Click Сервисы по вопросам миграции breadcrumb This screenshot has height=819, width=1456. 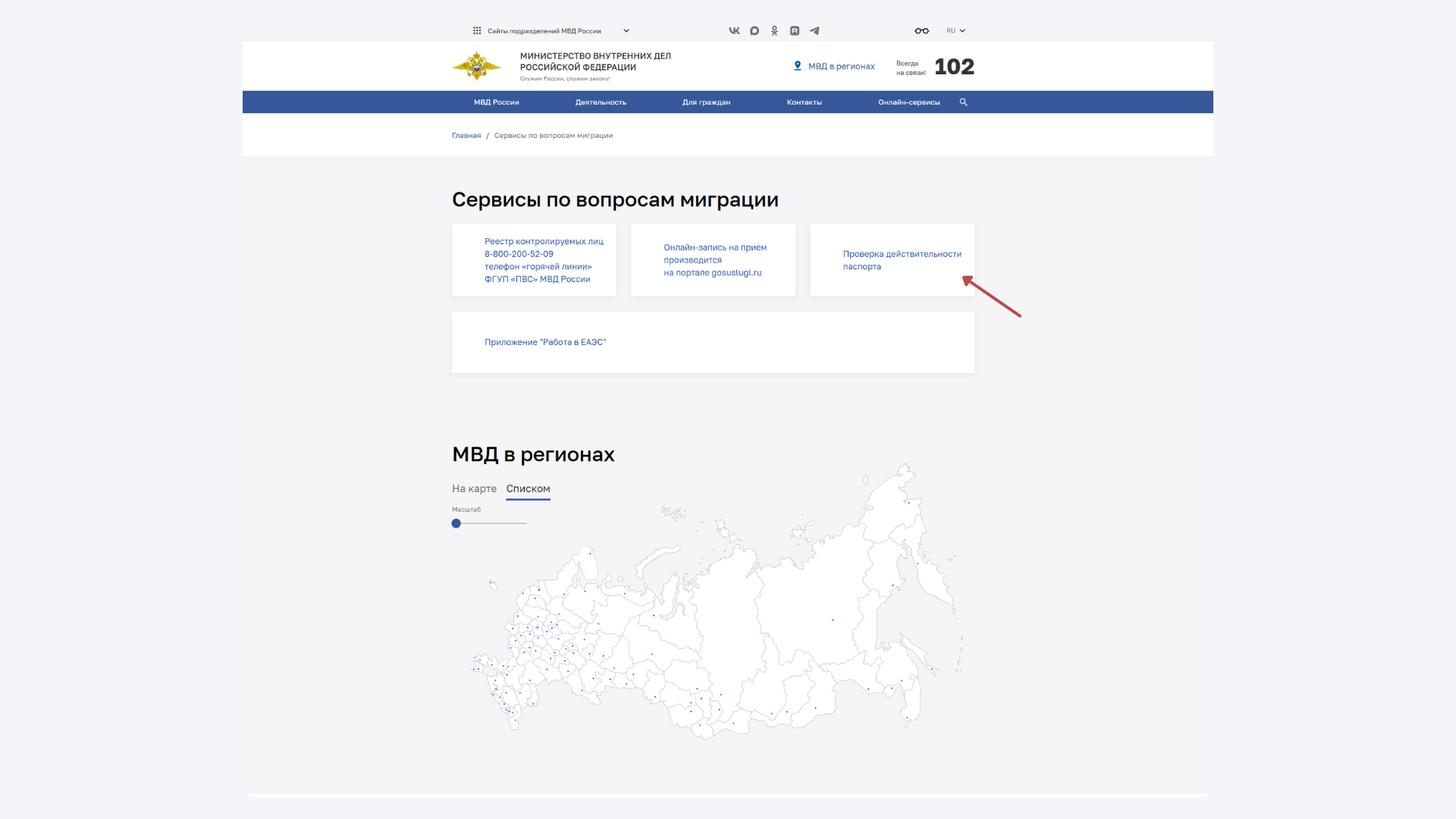point(554,136)
